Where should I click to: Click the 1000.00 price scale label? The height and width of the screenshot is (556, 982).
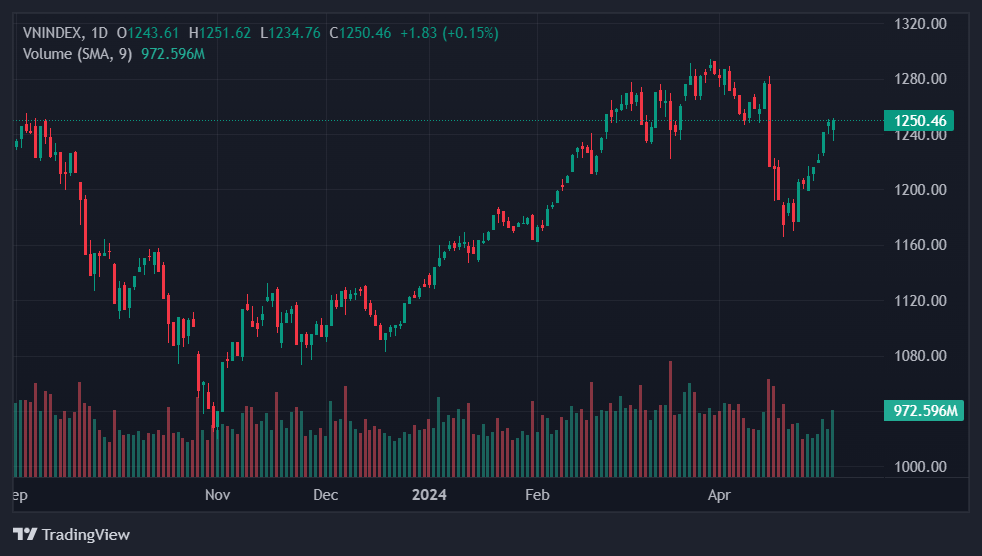[x=919, y=466]
